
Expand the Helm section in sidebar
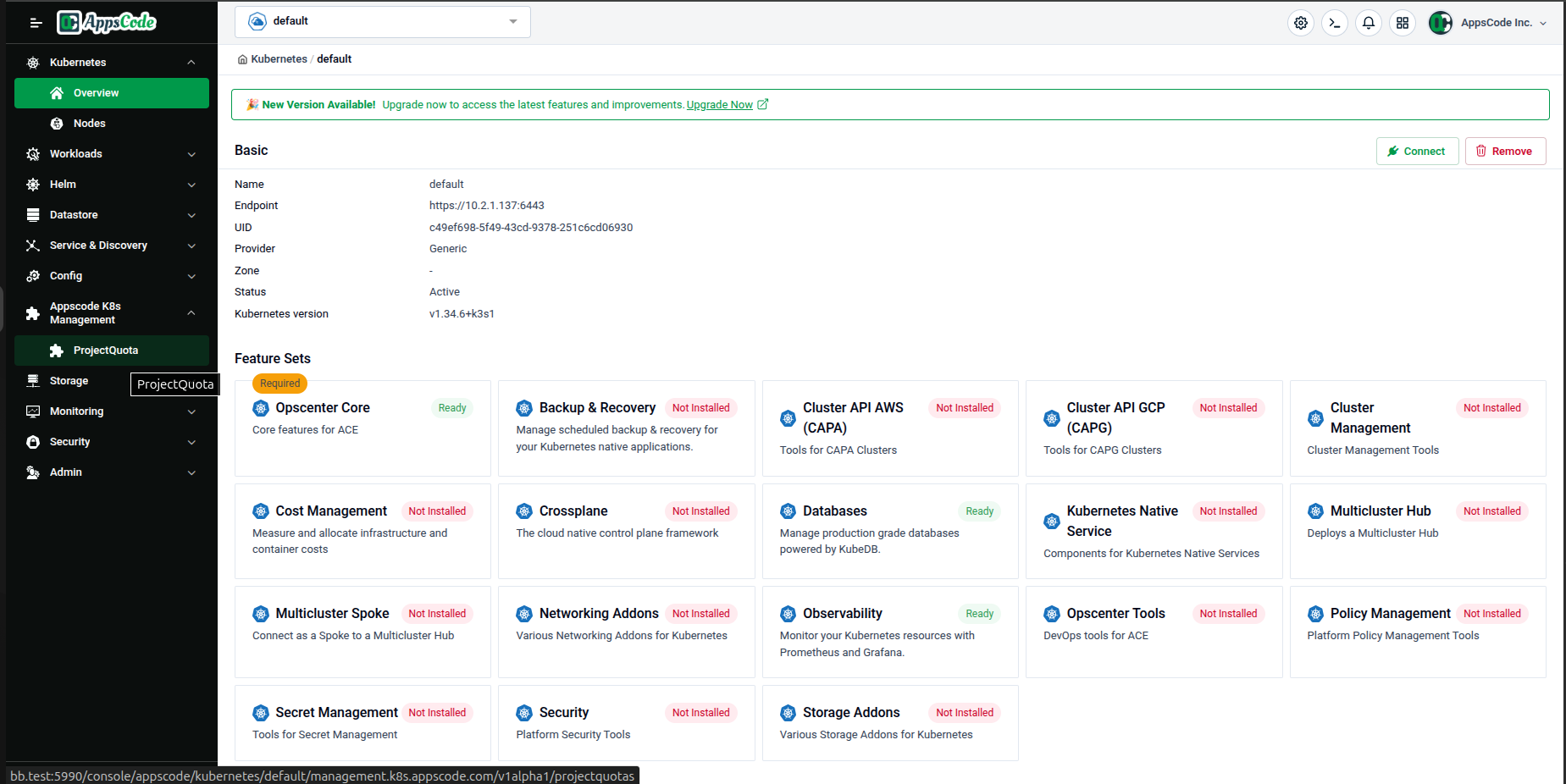[64, 184]
